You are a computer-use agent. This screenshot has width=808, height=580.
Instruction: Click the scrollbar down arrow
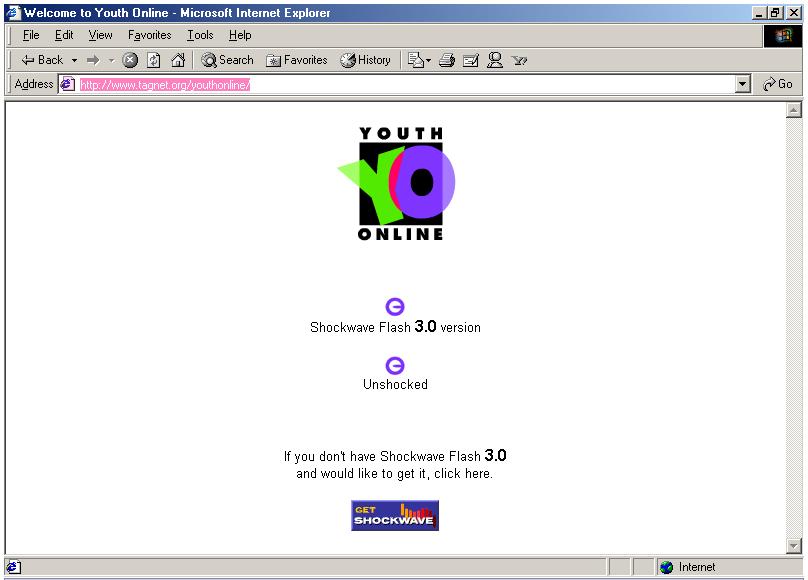pyautogui.click(x=794, y=545)
